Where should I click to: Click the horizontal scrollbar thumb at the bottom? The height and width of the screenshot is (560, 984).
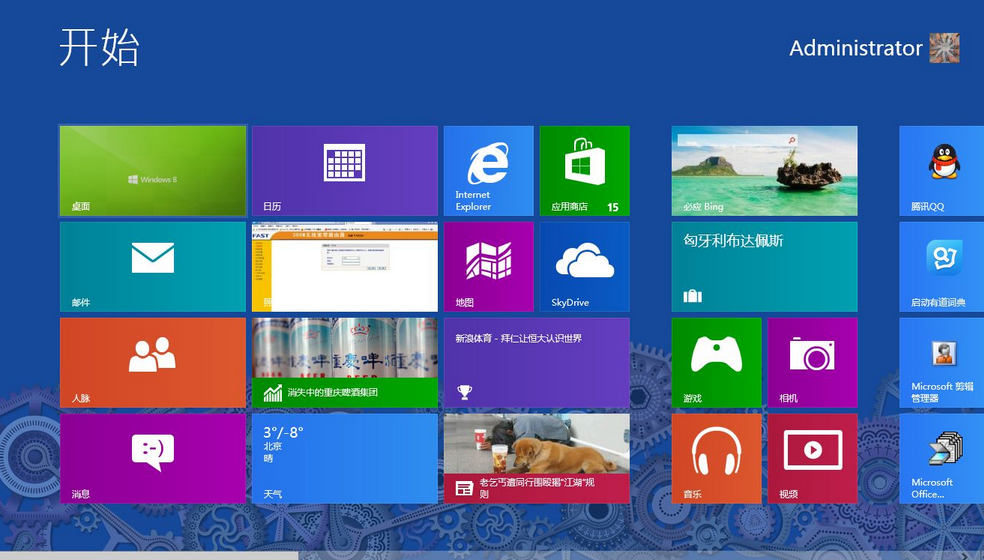pos(149,556)
